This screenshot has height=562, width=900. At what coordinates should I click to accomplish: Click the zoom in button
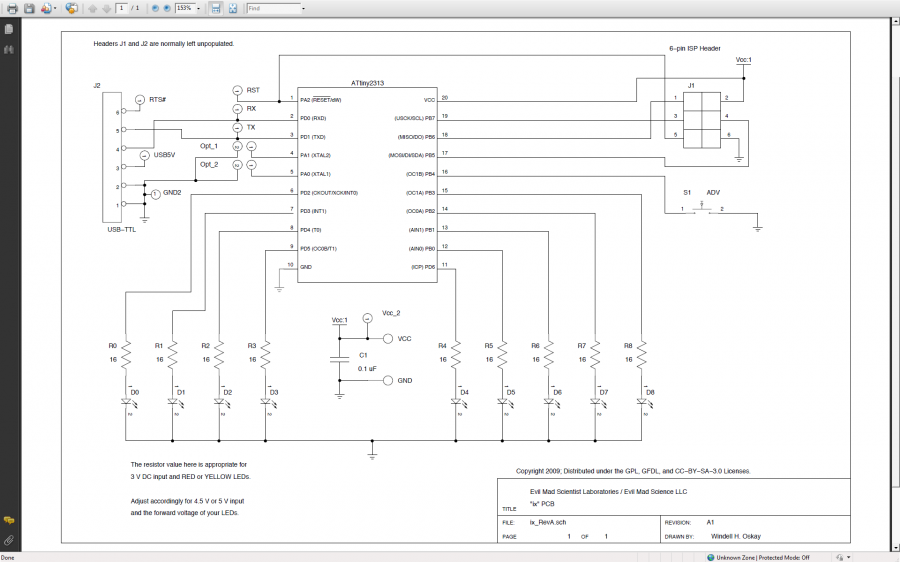coord(167,8)
